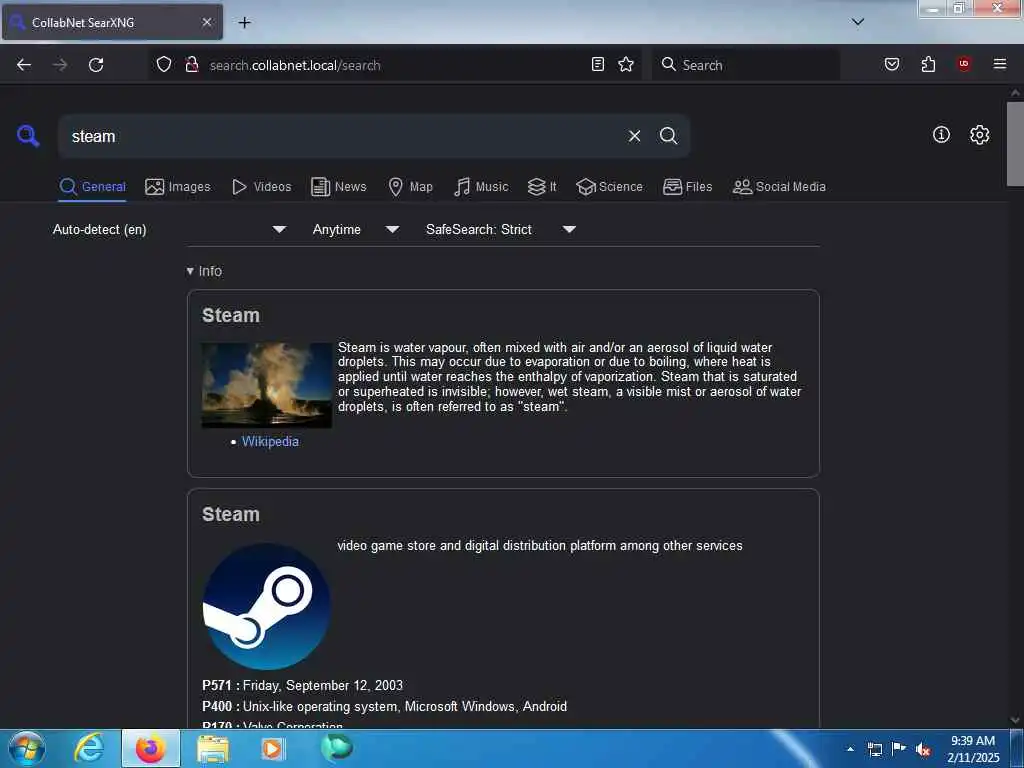
Task: Open the About info icon
Action: [941, 135]
